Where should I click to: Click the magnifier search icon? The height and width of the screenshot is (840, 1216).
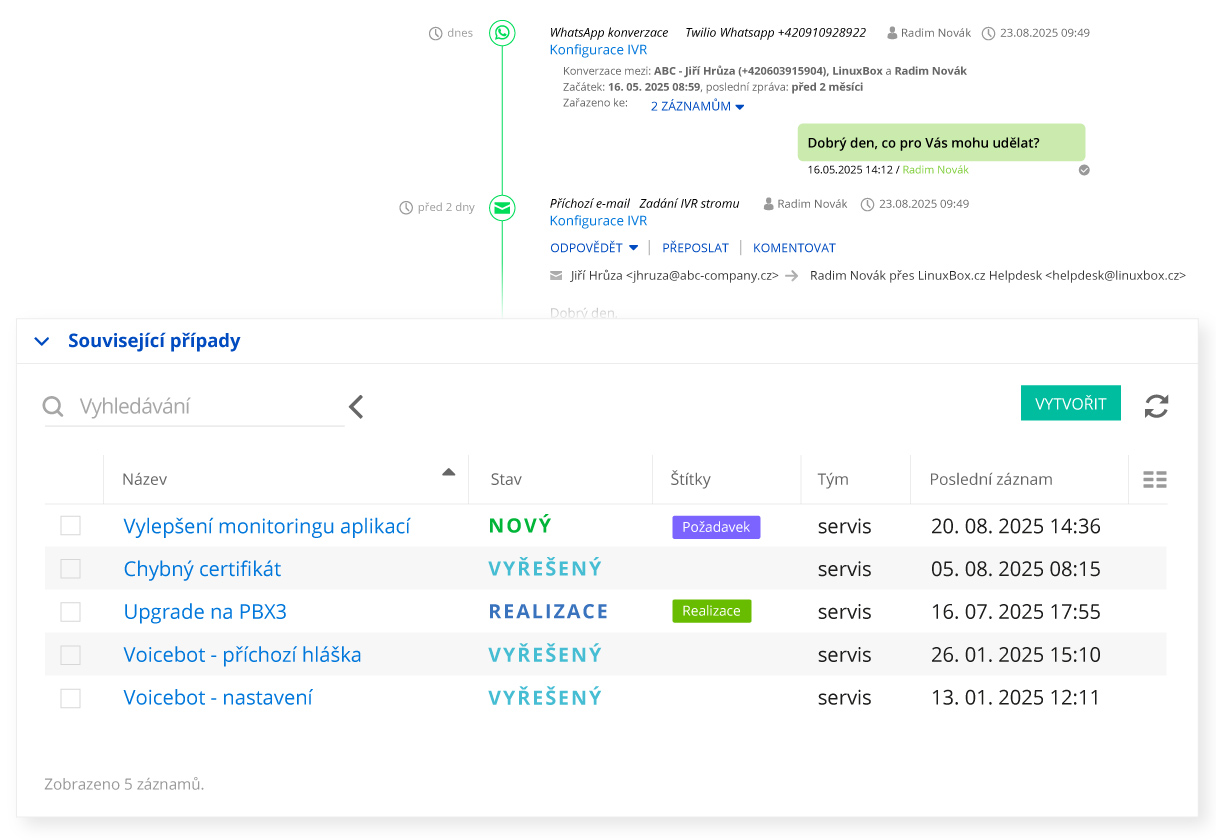click(53, 407)
